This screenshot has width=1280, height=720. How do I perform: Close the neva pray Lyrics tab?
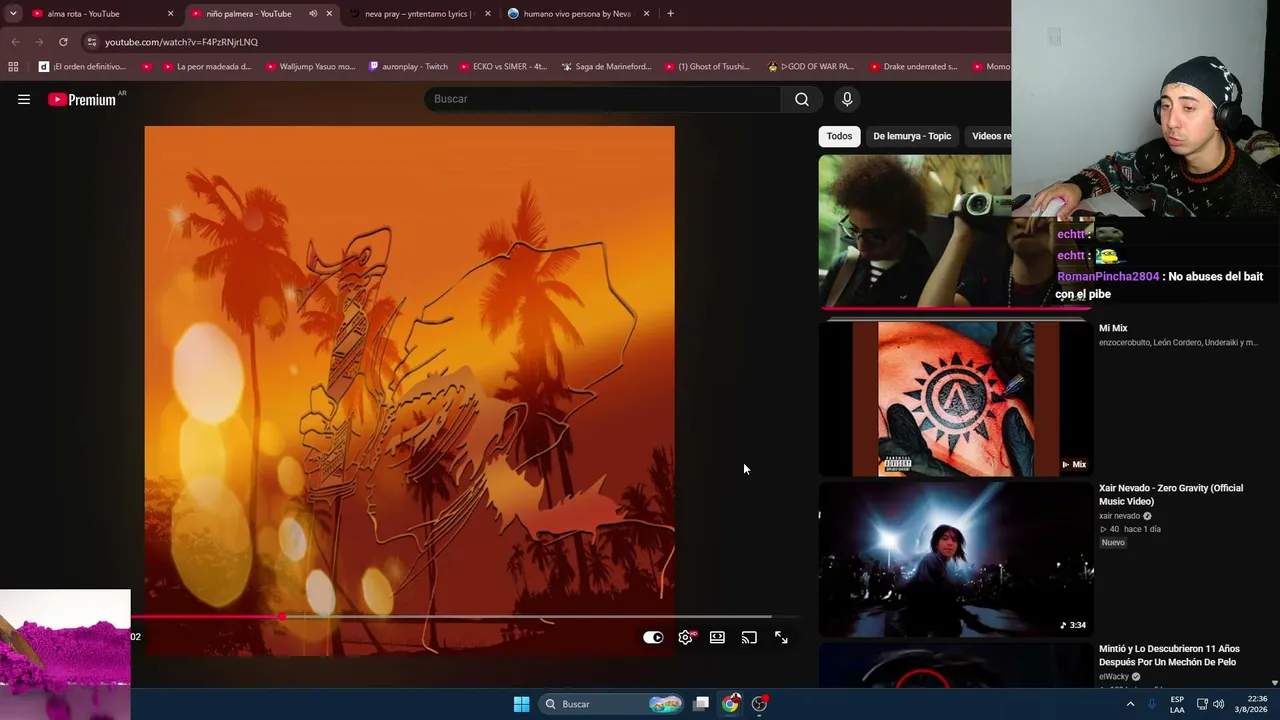[x=487, y=14]
